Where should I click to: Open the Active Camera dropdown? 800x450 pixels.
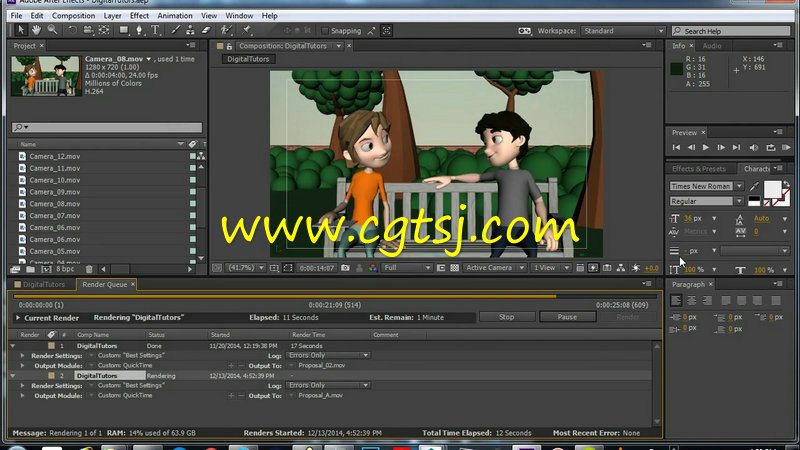(494, 268)
